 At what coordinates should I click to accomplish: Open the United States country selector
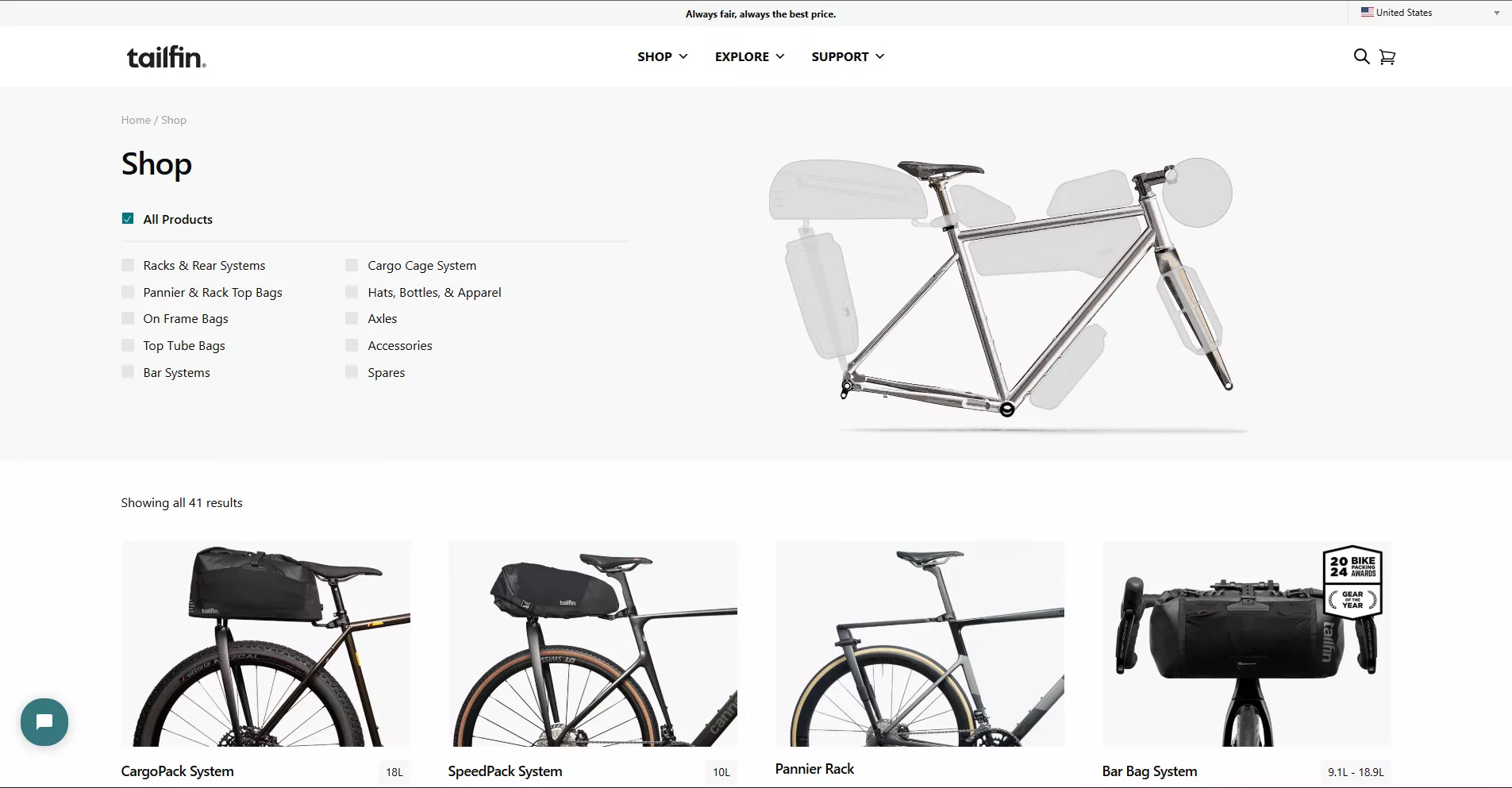click(1429, 13)
